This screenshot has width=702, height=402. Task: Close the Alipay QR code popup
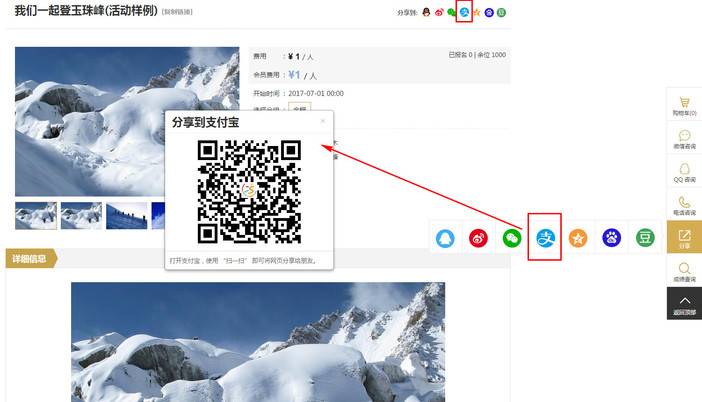click(x=322, y=121)
